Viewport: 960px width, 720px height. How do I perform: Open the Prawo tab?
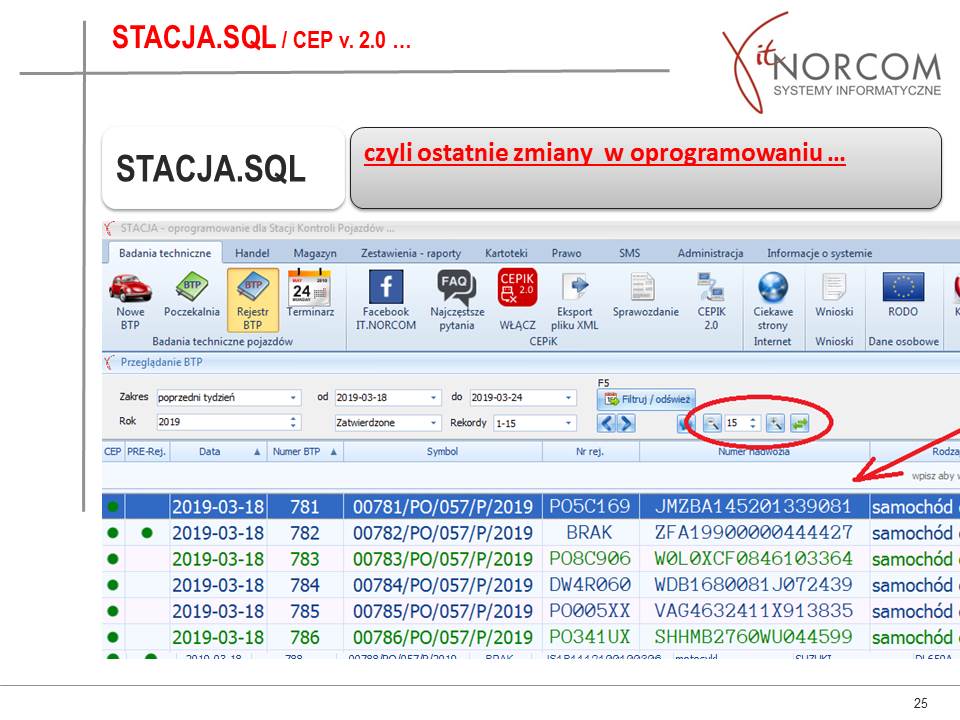566,253
